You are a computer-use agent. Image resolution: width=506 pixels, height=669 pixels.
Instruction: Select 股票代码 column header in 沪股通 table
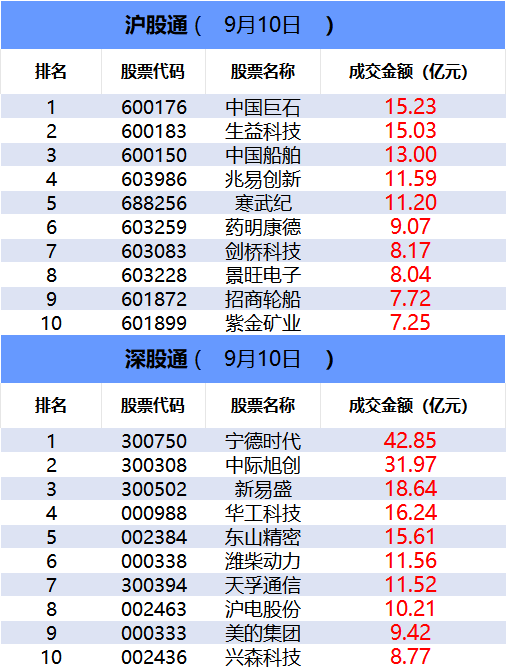pos(153,71)
